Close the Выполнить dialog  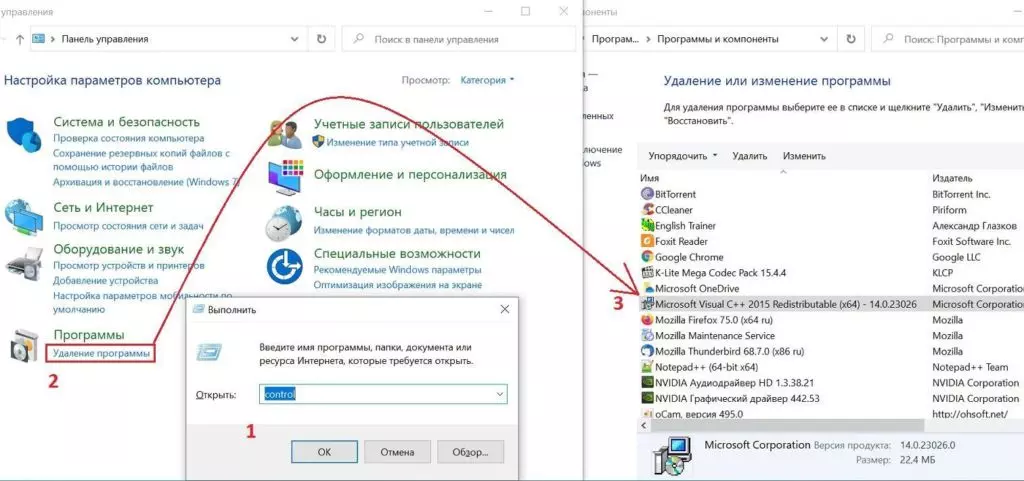tap(504, 309)
